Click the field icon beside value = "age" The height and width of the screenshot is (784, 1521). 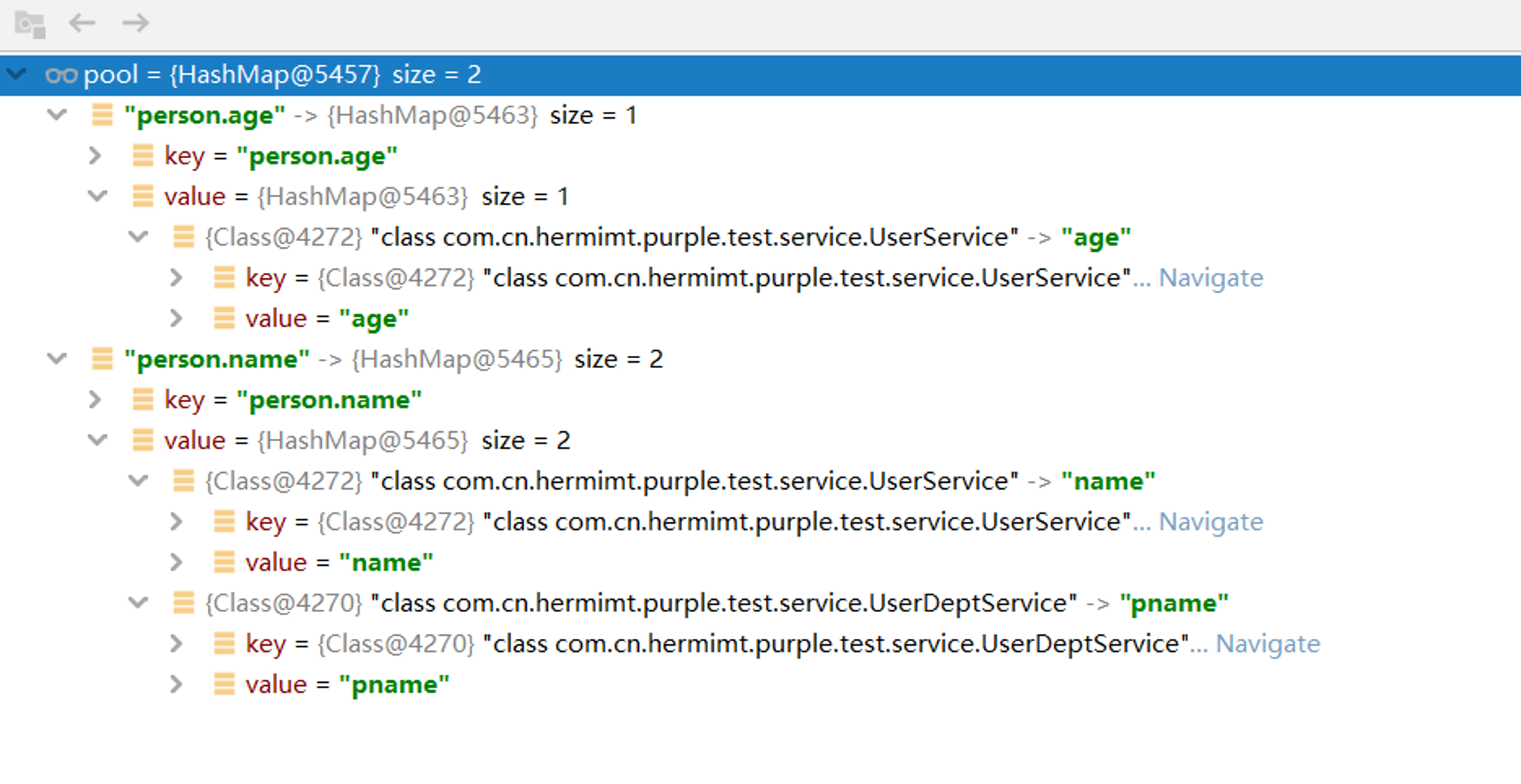(224, 319)
